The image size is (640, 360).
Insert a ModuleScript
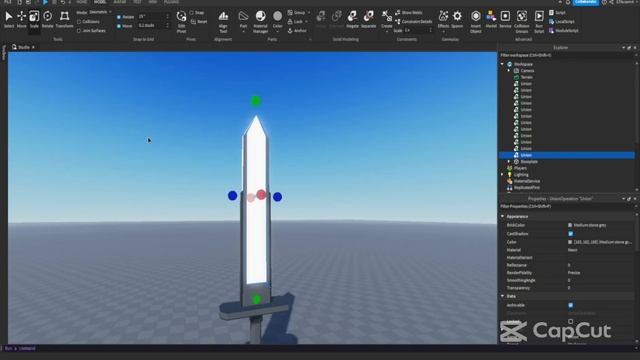click(564, 31)
